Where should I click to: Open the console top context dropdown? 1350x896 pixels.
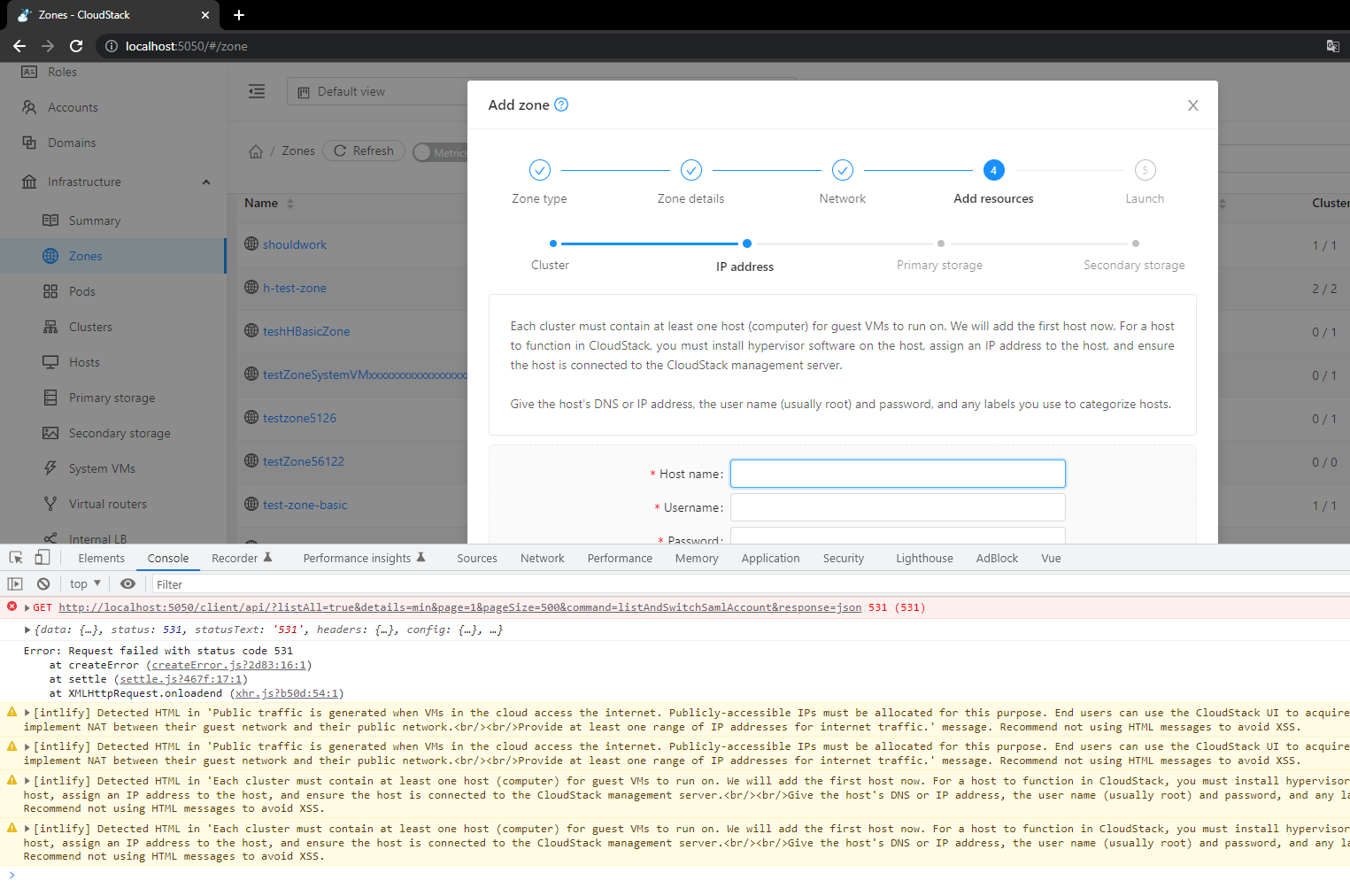pos(85,584)
